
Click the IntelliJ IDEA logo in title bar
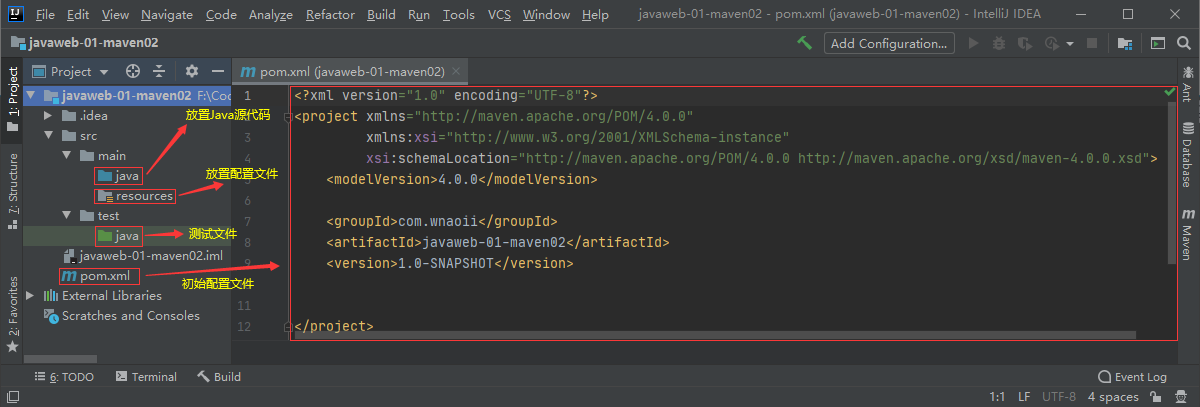(15, 14)
